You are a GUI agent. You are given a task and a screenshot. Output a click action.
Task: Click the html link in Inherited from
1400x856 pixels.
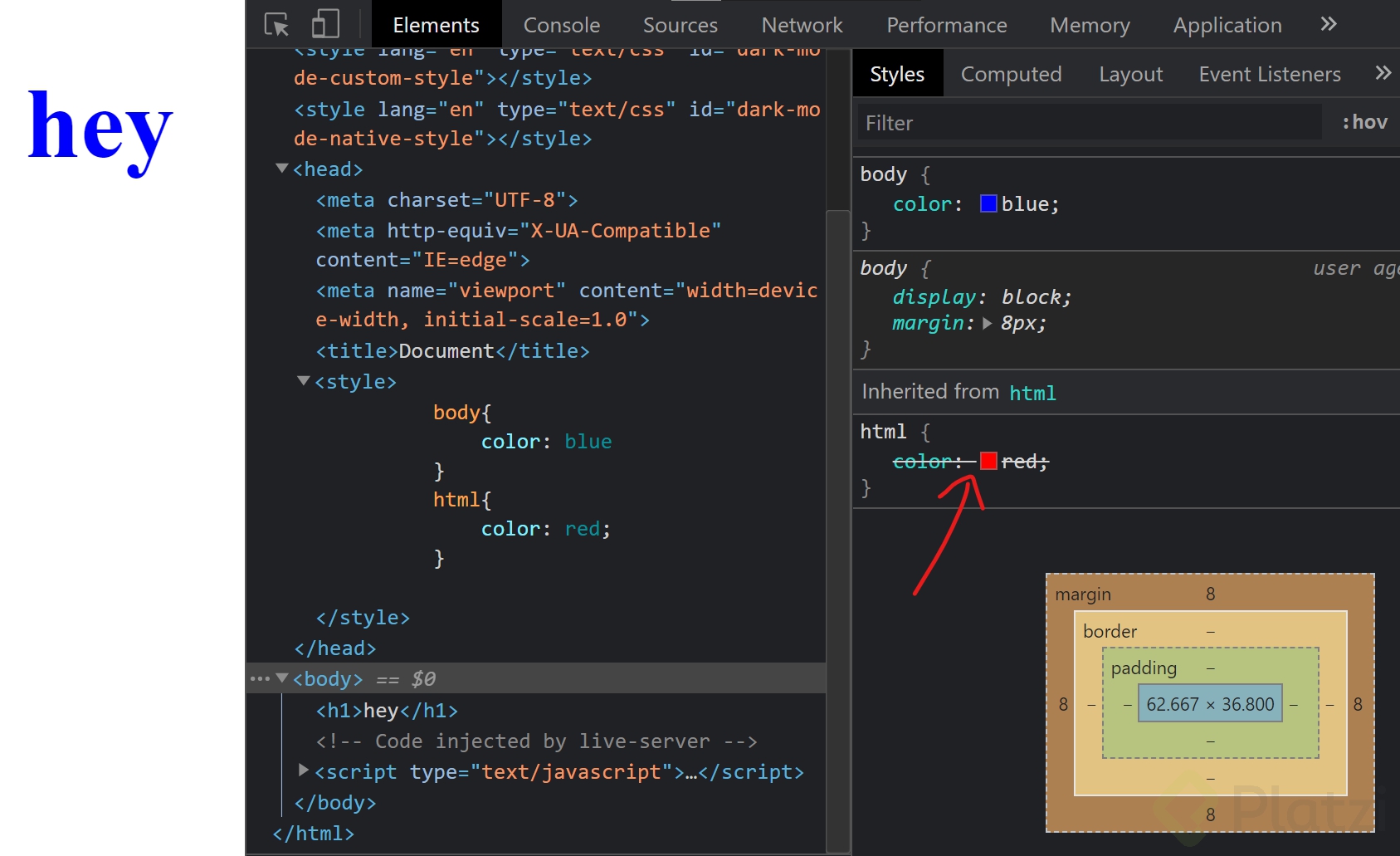pos(1032,393)
